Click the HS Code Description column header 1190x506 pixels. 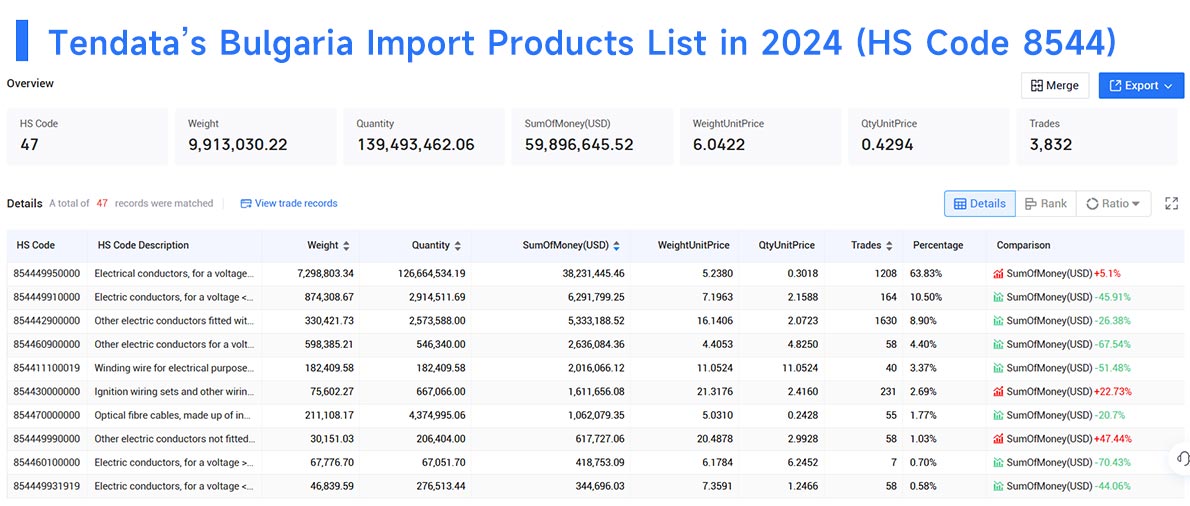(x=143, y=245)
